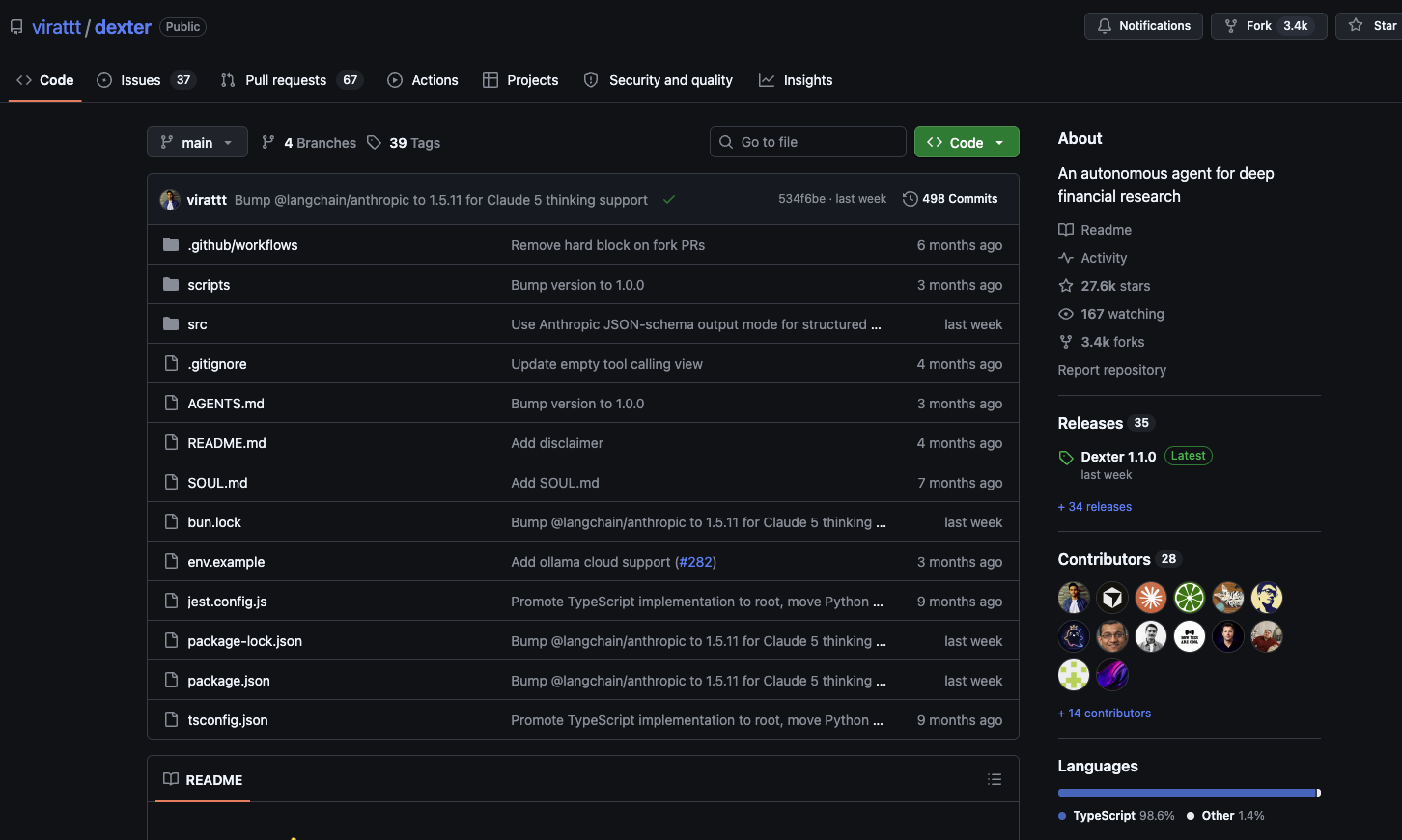
Task: Open the green Code dropdown button
Action: coord(967,142)
